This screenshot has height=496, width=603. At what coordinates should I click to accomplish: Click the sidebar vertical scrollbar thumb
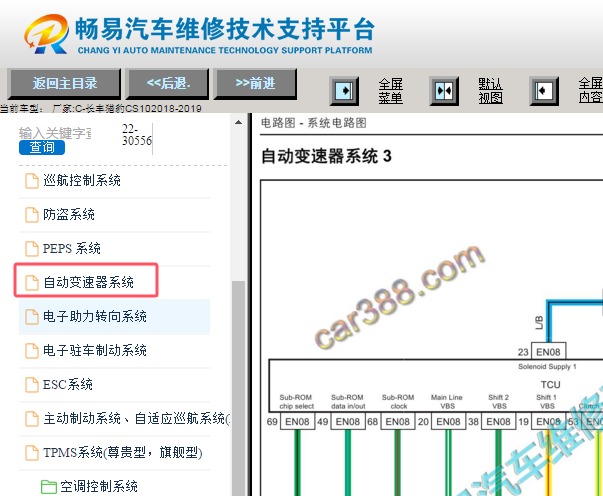click(x=238, y=388)
